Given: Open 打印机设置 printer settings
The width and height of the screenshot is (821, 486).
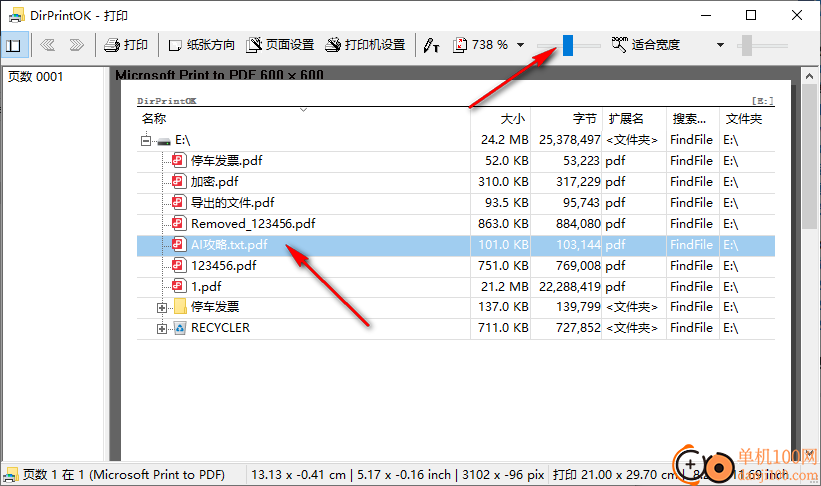Looking at the screenshot, I should click(x=365, y=45).
